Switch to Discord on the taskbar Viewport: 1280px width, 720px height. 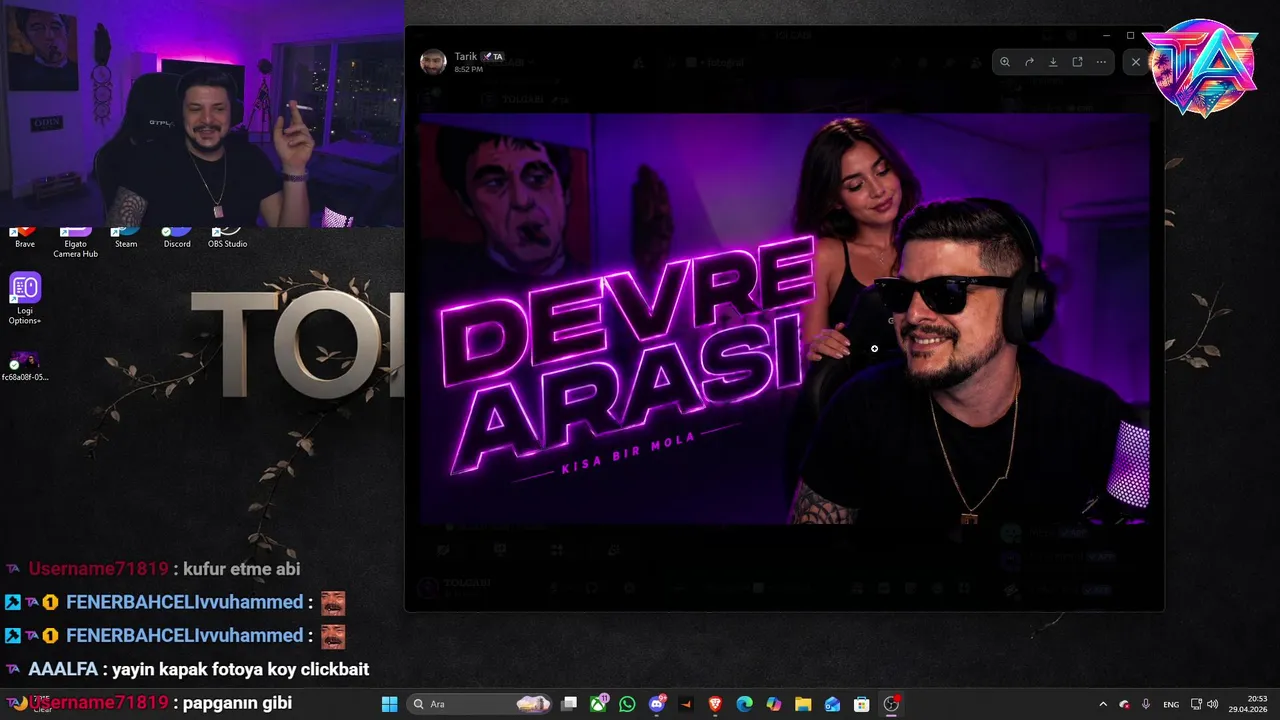[657, 704]
